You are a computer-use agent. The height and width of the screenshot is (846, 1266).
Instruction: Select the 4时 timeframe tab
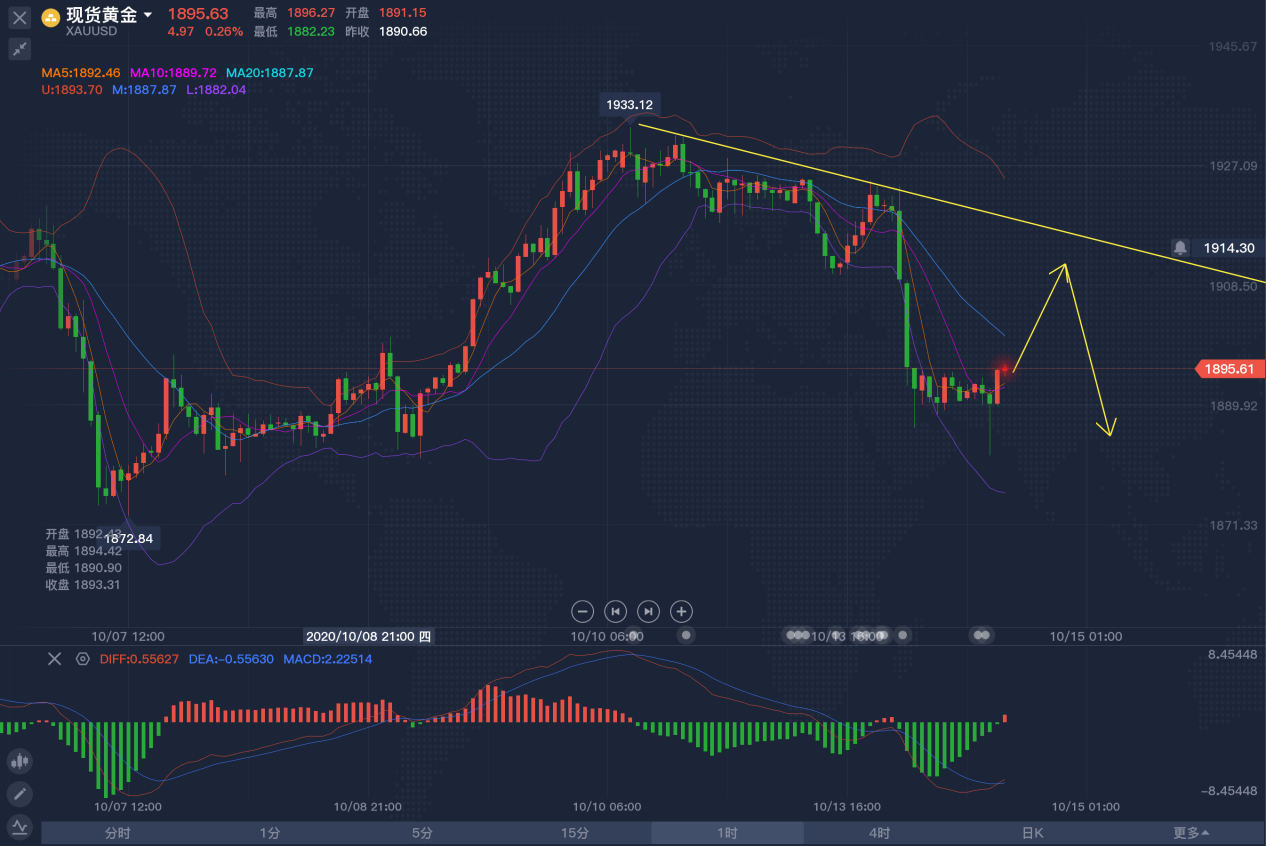(x=879, y=833)
